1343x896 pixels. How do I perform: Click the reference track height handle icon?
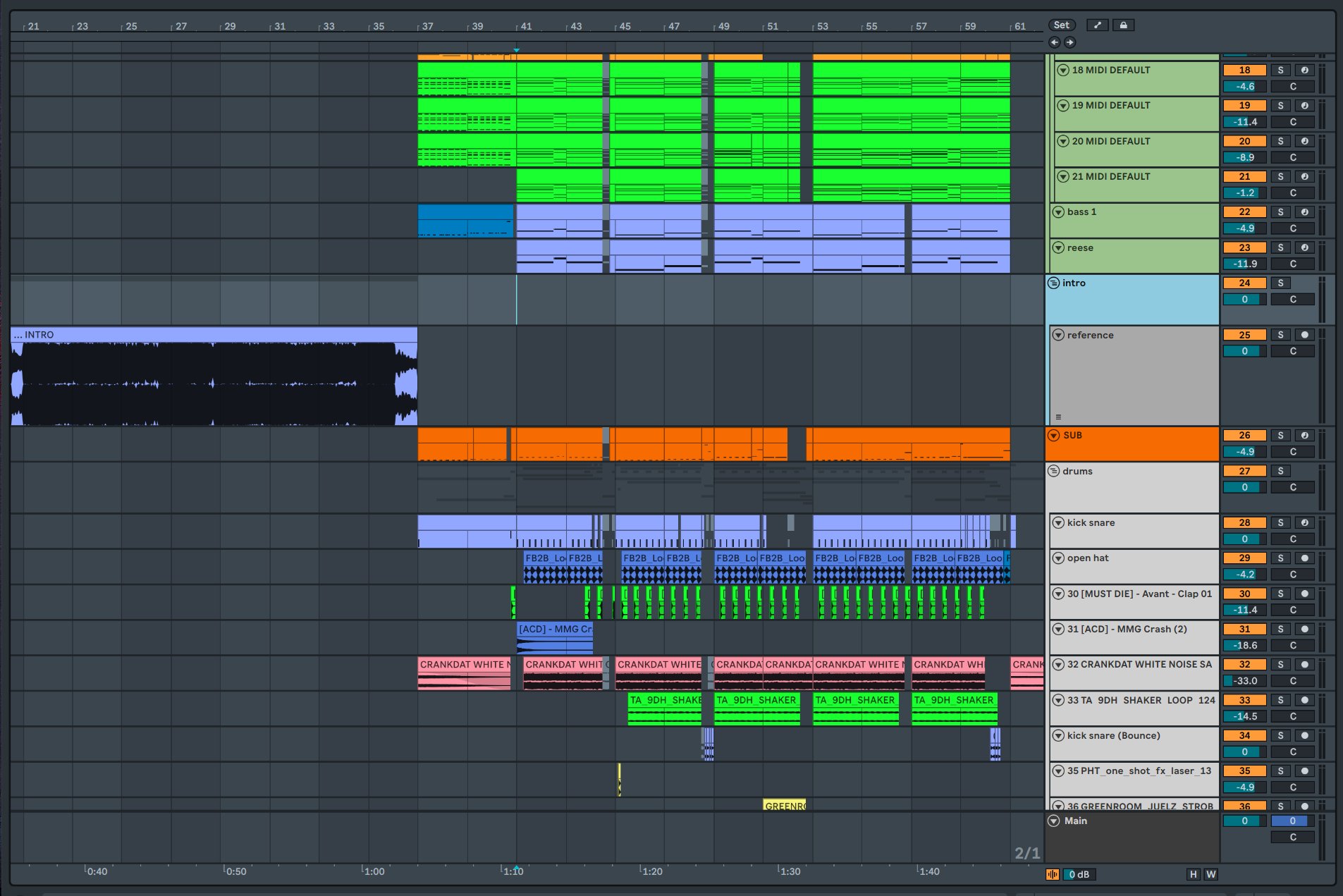(x=1058, y=417)
